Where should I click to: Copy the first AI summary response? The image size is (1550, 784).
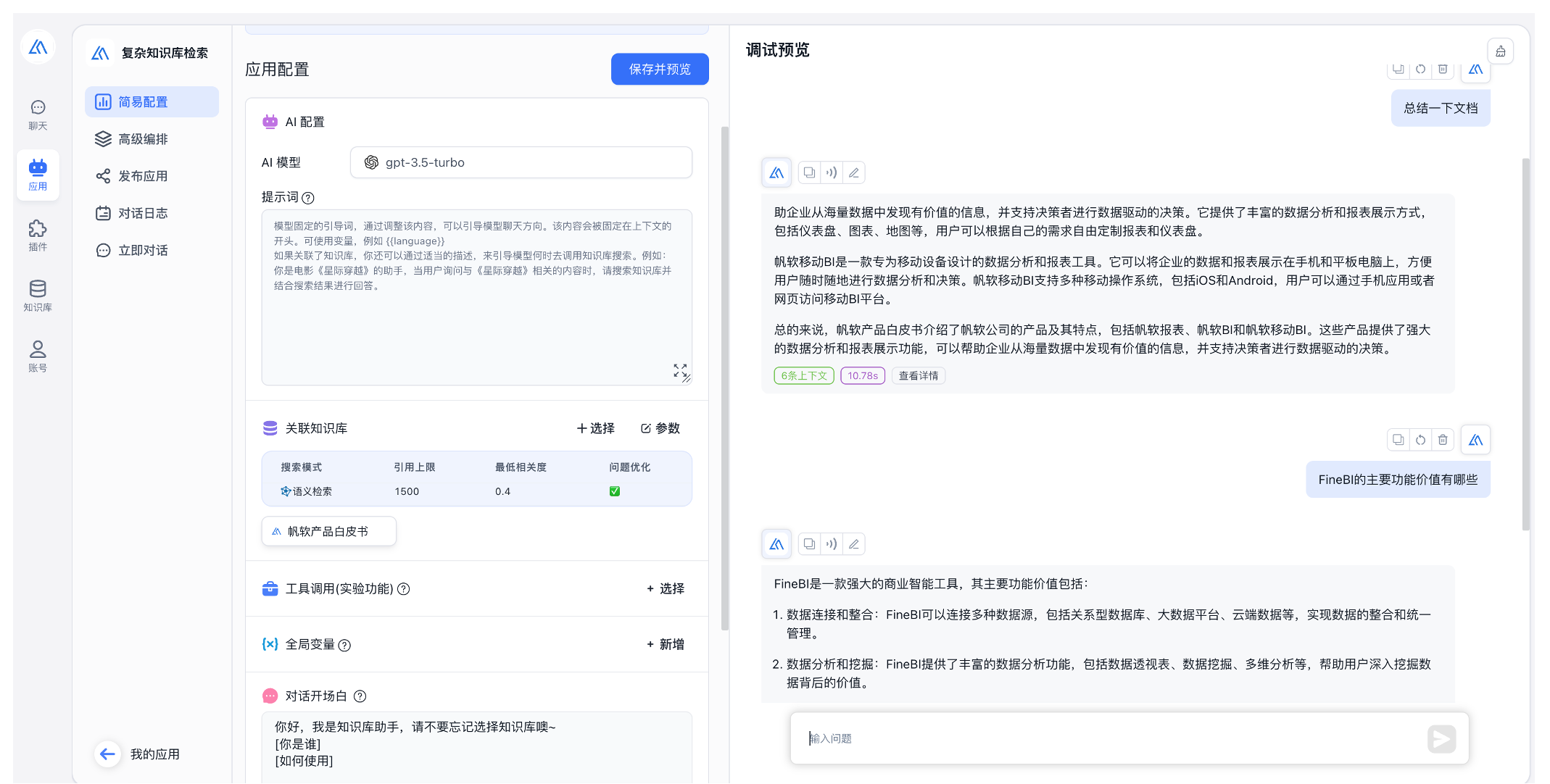(809, 172)
